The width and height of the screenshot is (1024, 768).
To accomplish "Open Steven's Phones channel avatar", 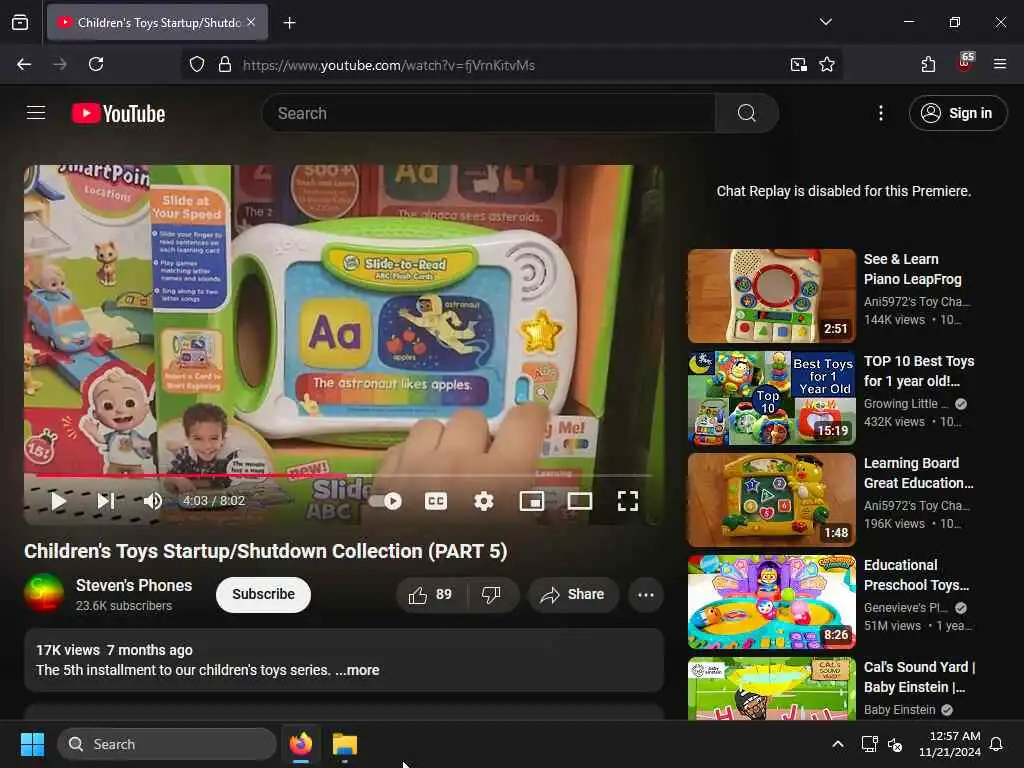I will click(x=44, y=594).
